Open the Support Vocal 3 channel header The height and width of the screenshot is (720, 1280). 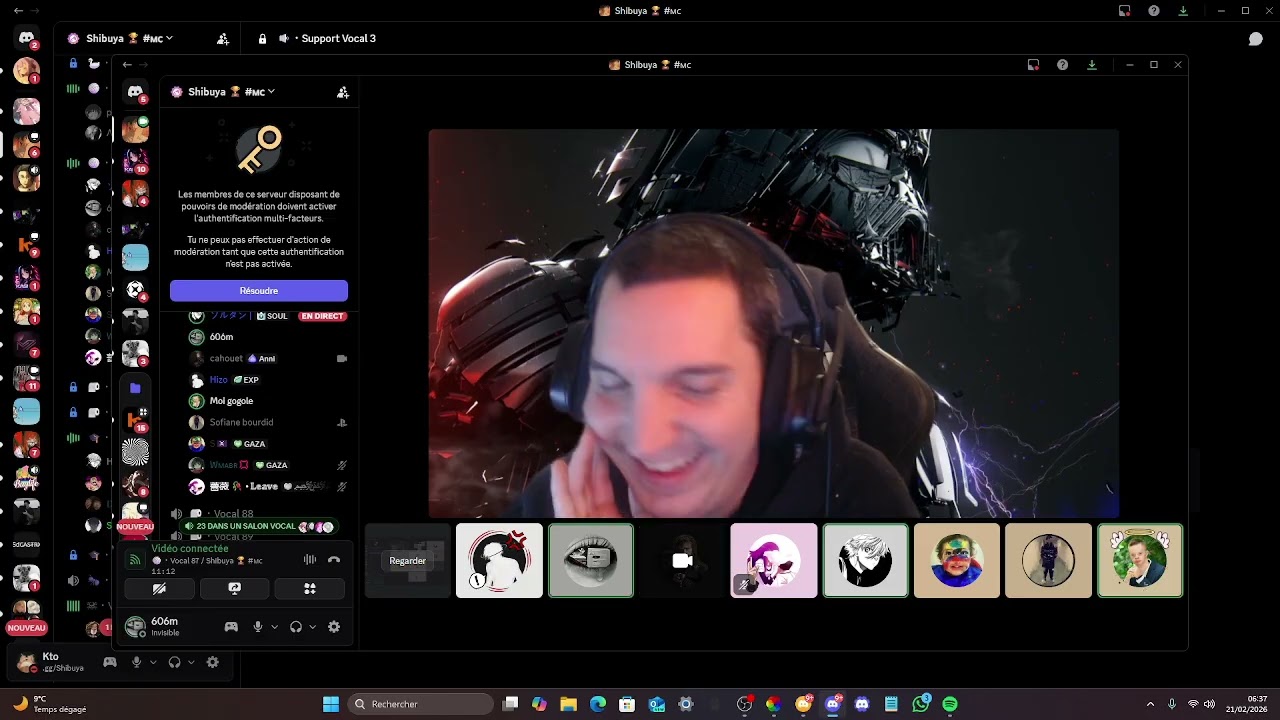338,39
